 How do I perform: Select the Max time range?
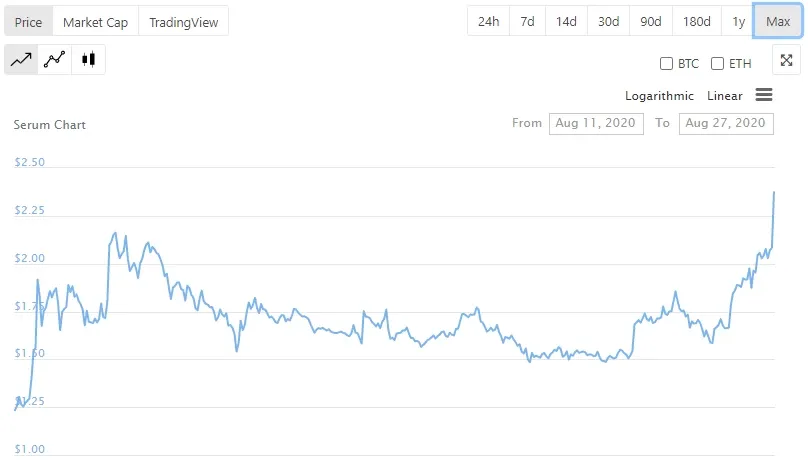click(x=778, y=22)
